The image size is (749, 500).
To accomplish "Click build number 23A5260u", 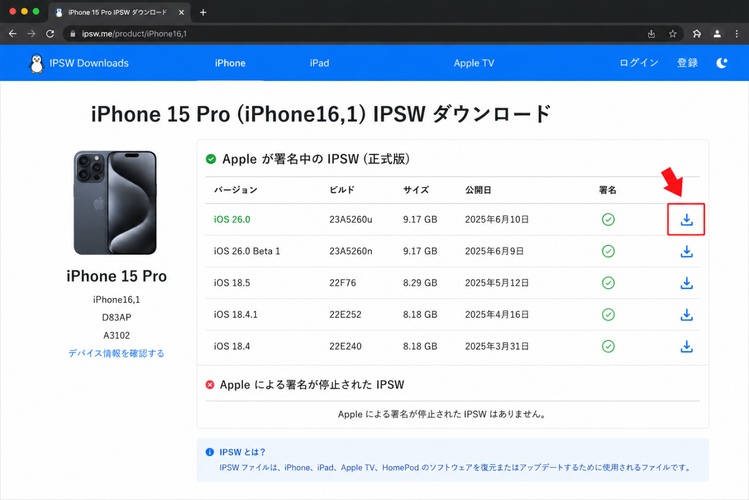I will coord(351,220).
